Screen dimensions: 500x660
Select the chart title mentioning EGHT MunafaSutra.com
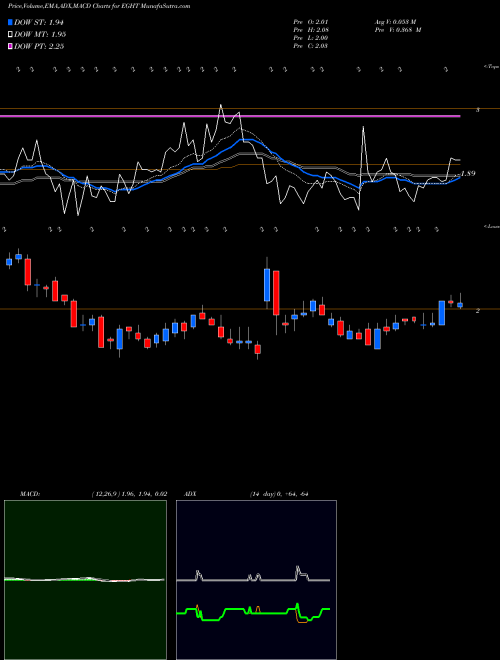[99, 6]
